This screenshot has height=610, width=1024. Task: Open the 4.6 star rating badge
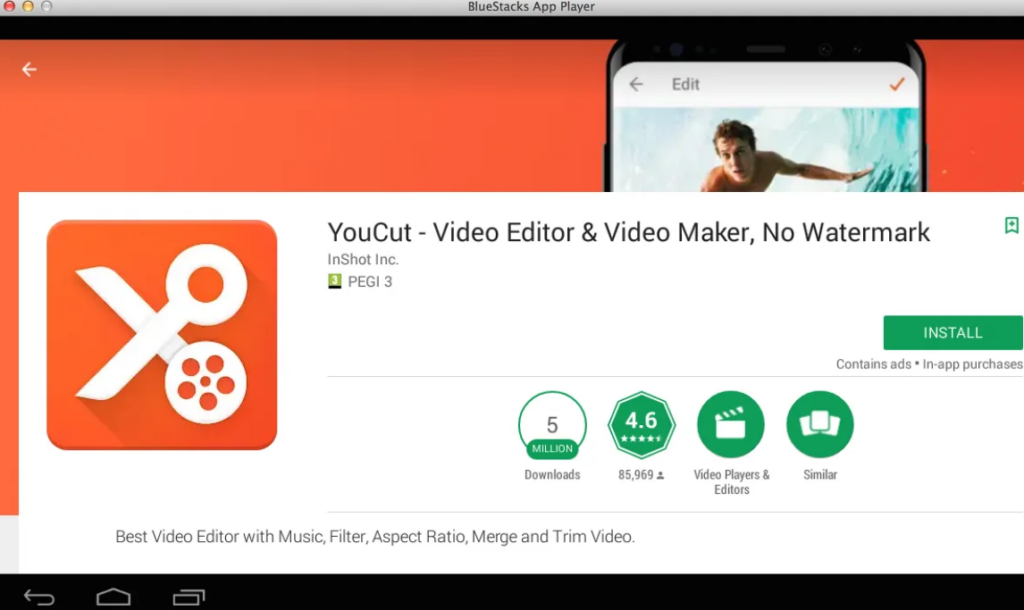pos(641,425)
